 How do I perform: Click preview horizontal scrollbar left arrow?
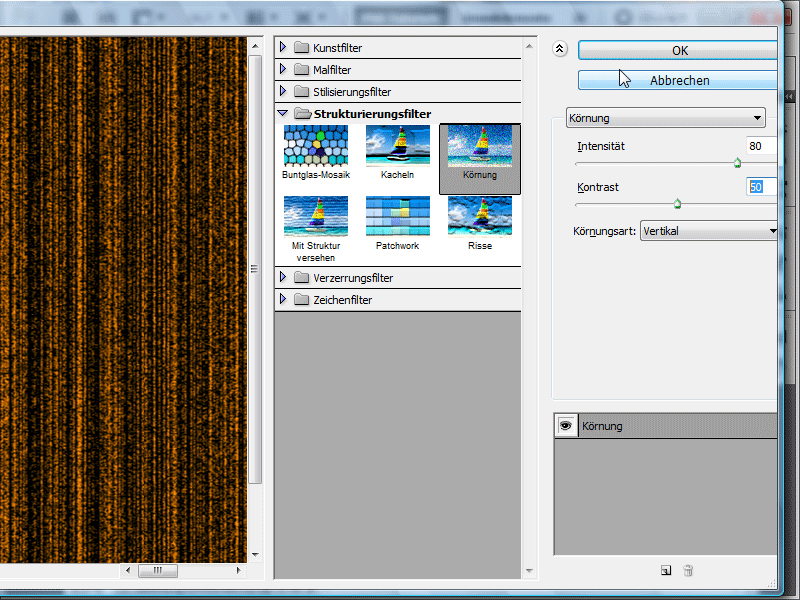128,570
